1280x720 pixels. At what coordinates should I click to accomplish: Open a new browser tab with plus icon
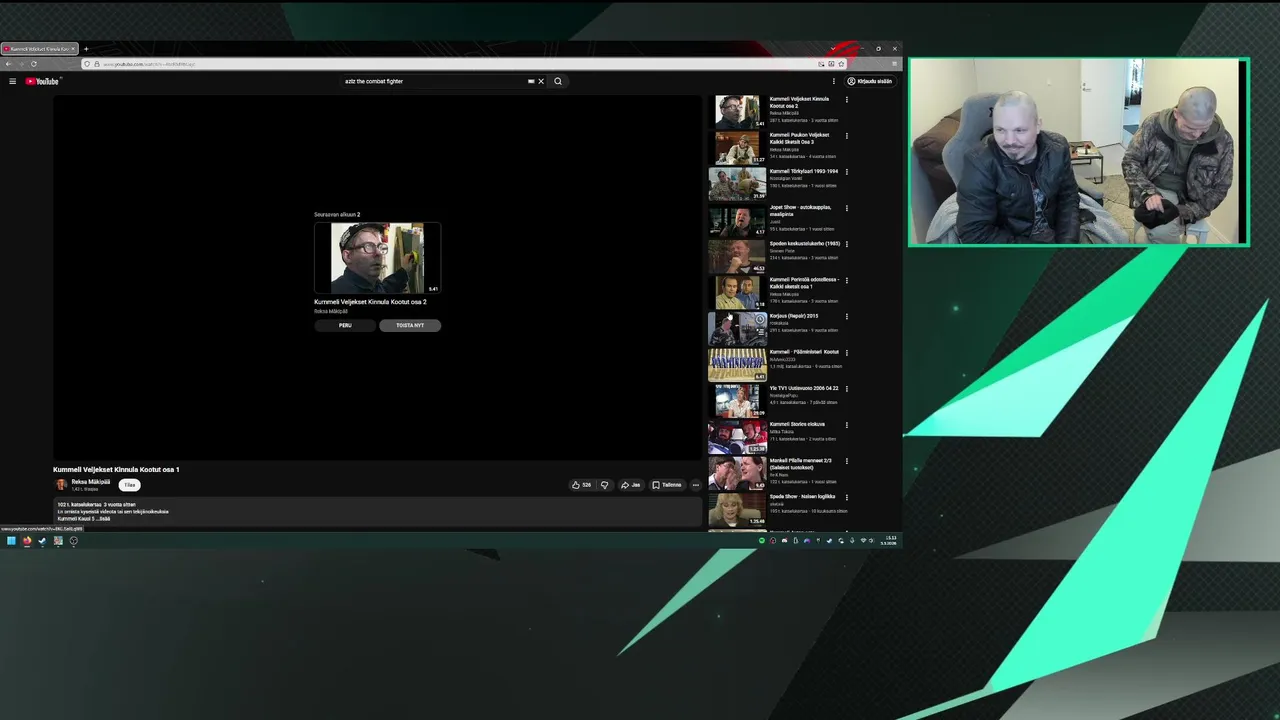(x=86, y=49)
